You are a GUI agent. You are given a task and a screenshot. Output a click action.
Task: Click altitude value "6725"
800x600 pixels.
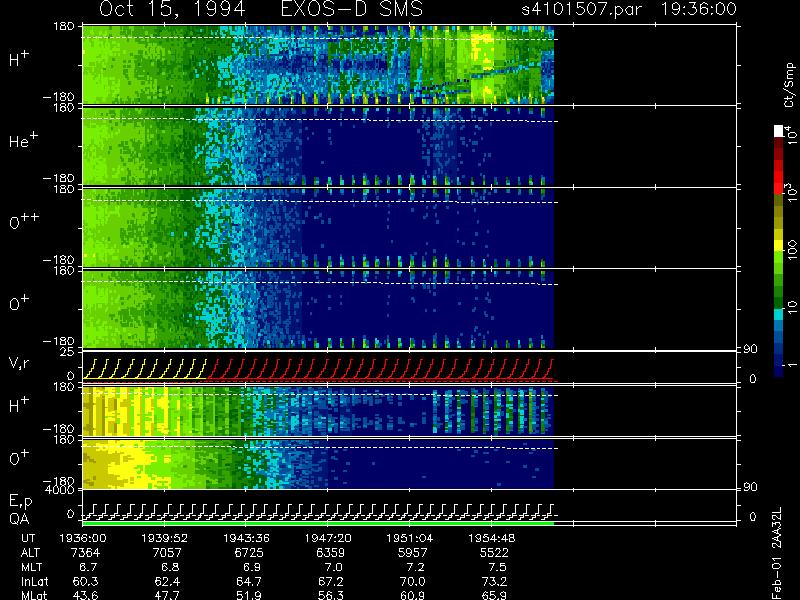tap(249, 553)
